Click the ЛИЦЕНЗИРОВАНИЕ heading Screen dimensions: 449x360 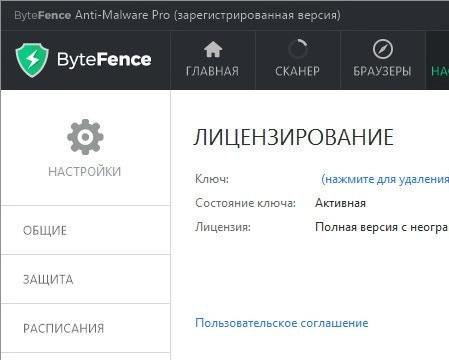pyautogui.click(x=294, y=137)
